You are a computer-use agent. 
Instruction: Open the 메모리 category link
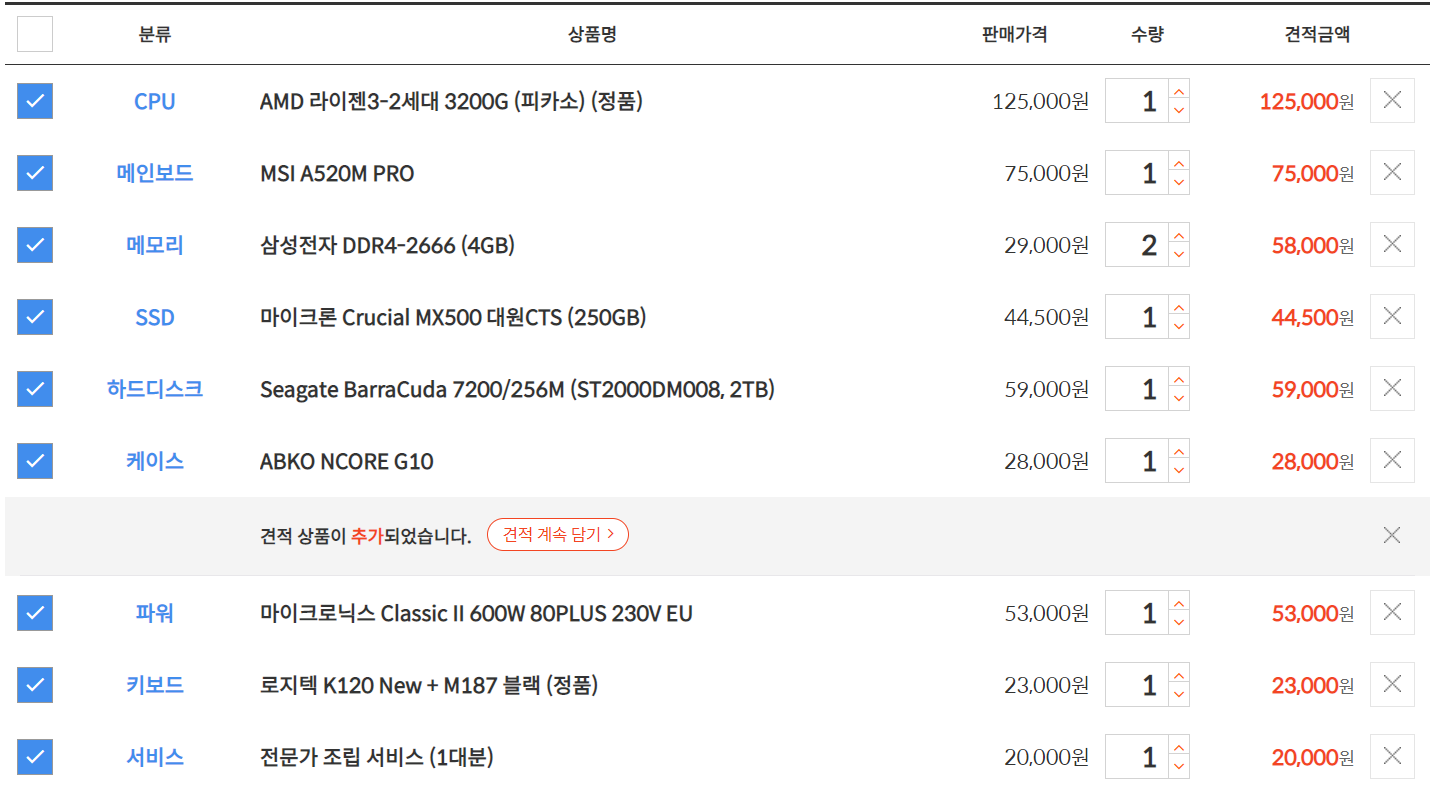tap(155, 245)
